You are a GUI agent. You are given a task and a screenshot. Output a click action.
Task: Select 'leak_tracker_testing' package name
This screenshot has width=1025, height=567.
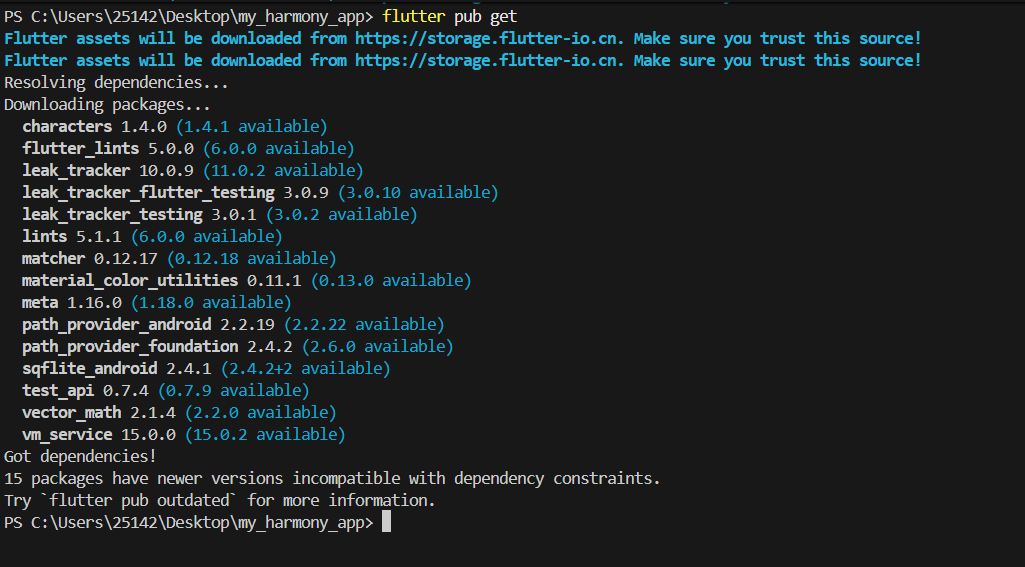pyautogui.click(x=112, y=215)
